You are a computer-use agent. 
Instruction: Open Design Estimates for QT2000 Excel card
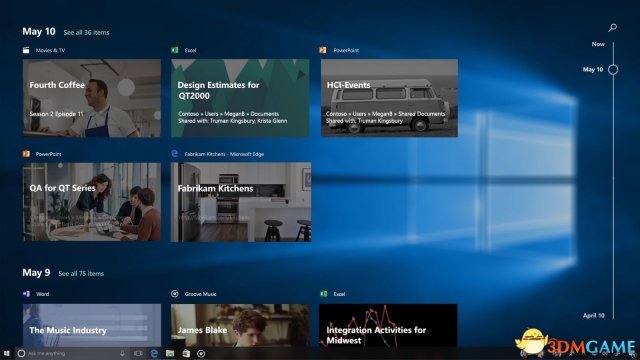click(x=240, y=98)
